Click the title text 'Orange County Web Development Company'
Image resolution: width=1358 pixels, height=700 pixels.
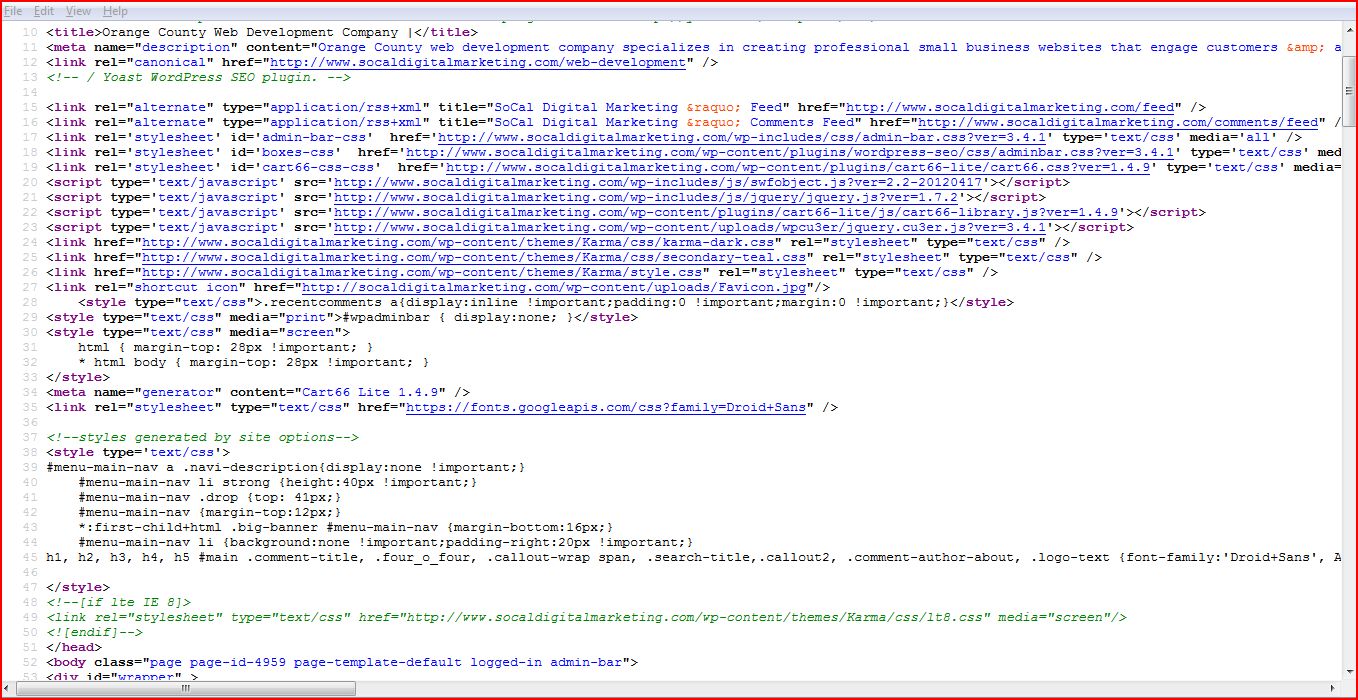pyautogui.click(x=248, y=32)
